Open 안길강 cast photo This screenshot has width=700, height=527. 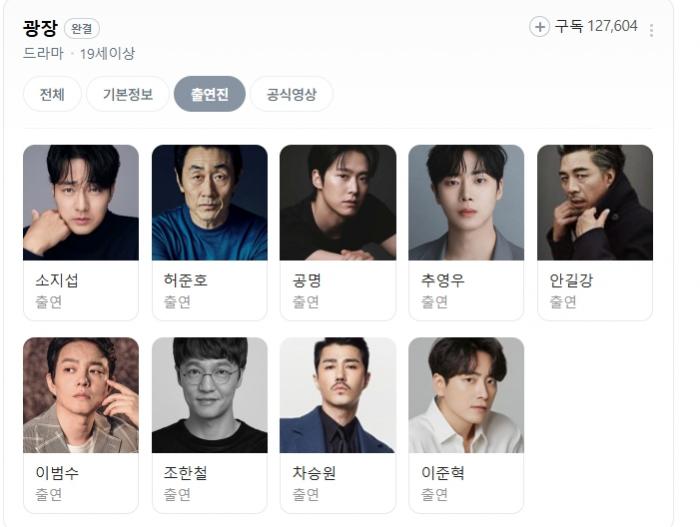tap(595, 202)
